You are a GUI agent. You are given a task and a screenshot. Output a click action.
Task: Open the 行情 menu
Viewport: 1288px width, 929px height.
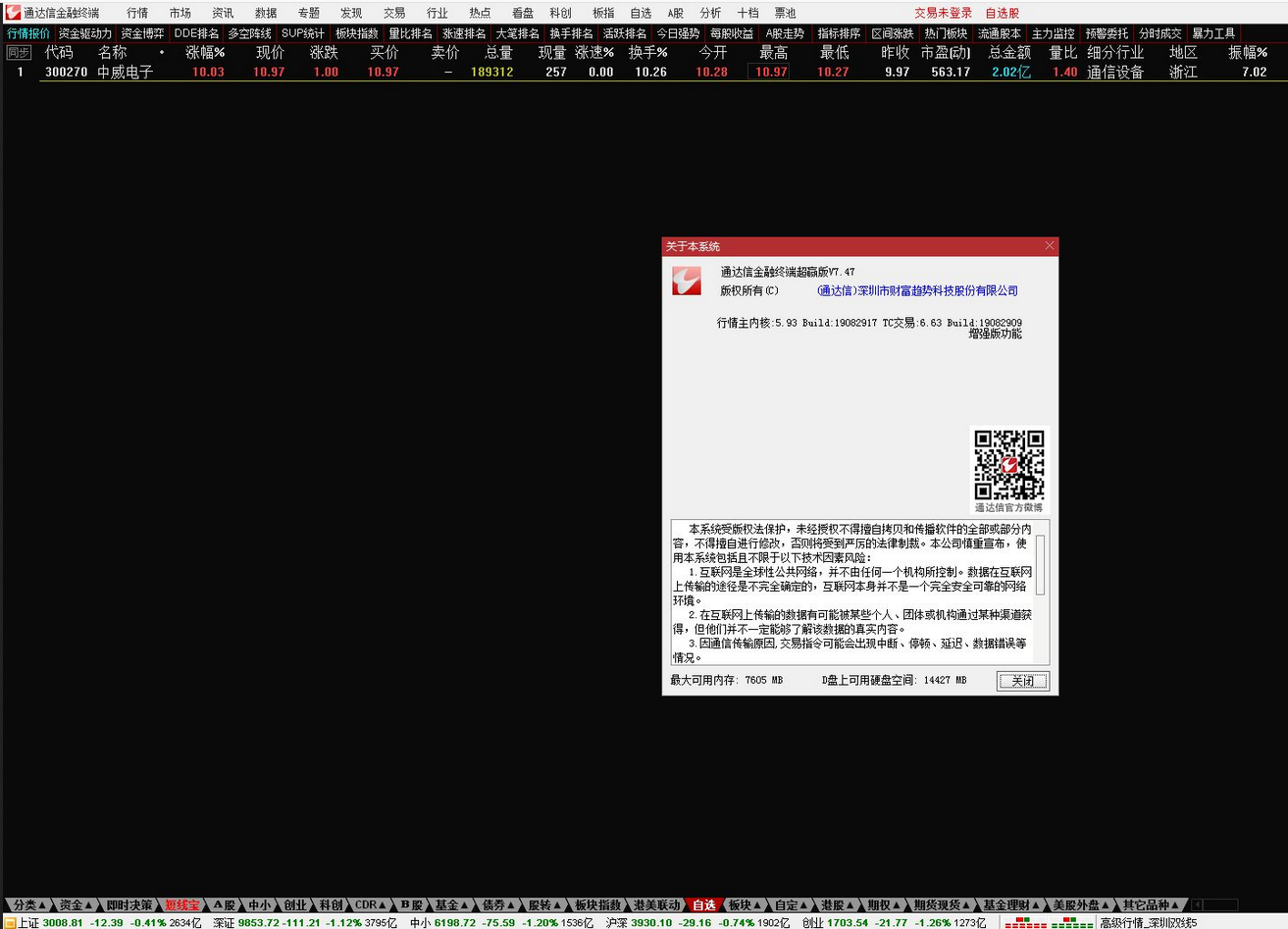pyautogui.click(x=137, y=13)
